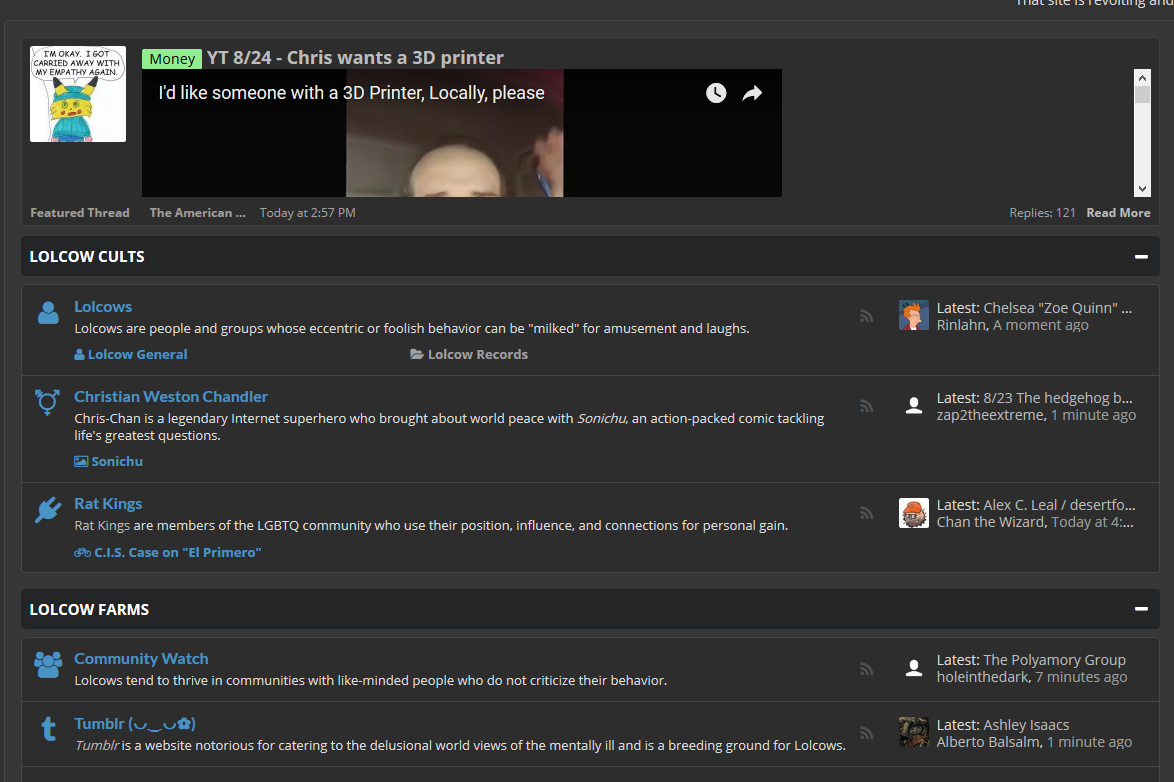Click the video title overlay text
The width and height of the screenshot is (1174, 782).
tap(351, 93)
